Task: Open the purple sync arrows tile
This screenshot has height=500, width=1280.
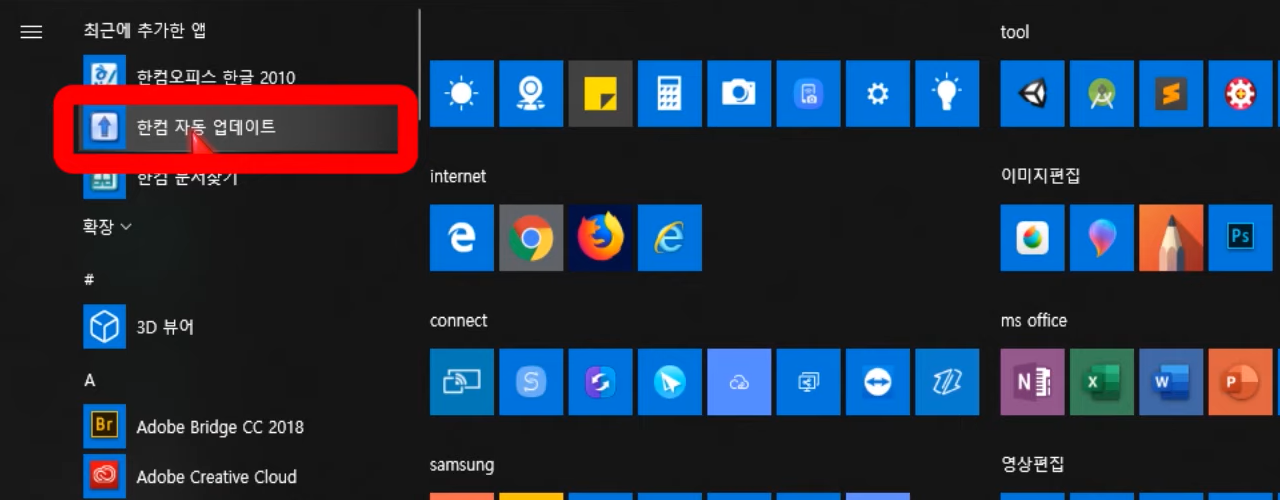Action: pyautogui.click(x=600, y=382)
